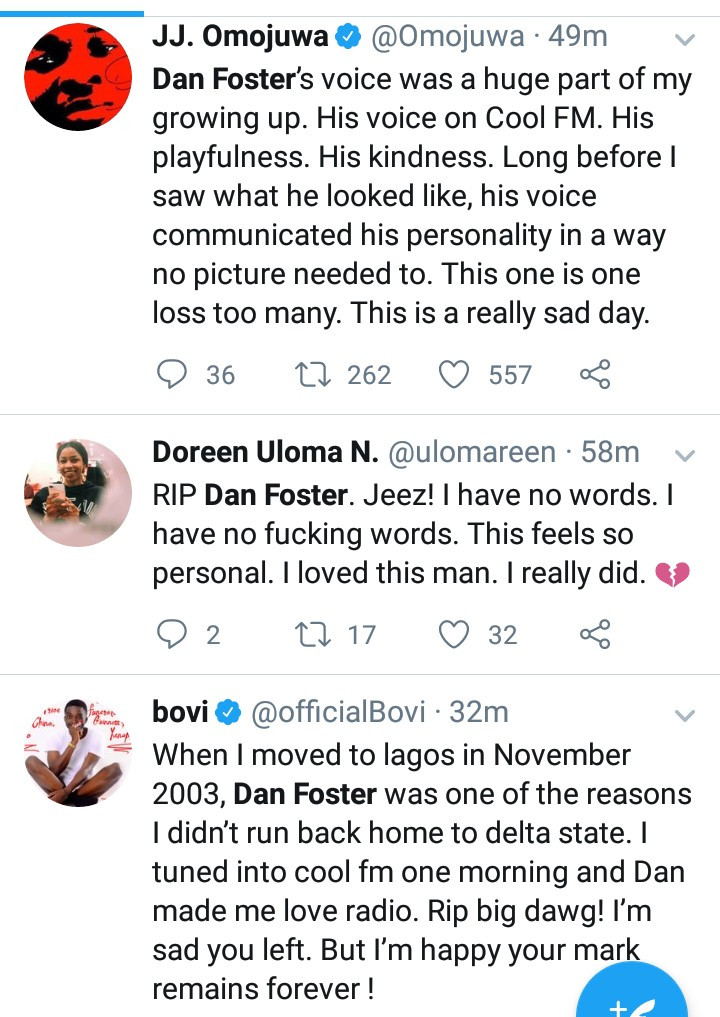Open JJ. Omojuwa tweet options chevron
This screenshot has width=720, height=1017.
(685, 40)
